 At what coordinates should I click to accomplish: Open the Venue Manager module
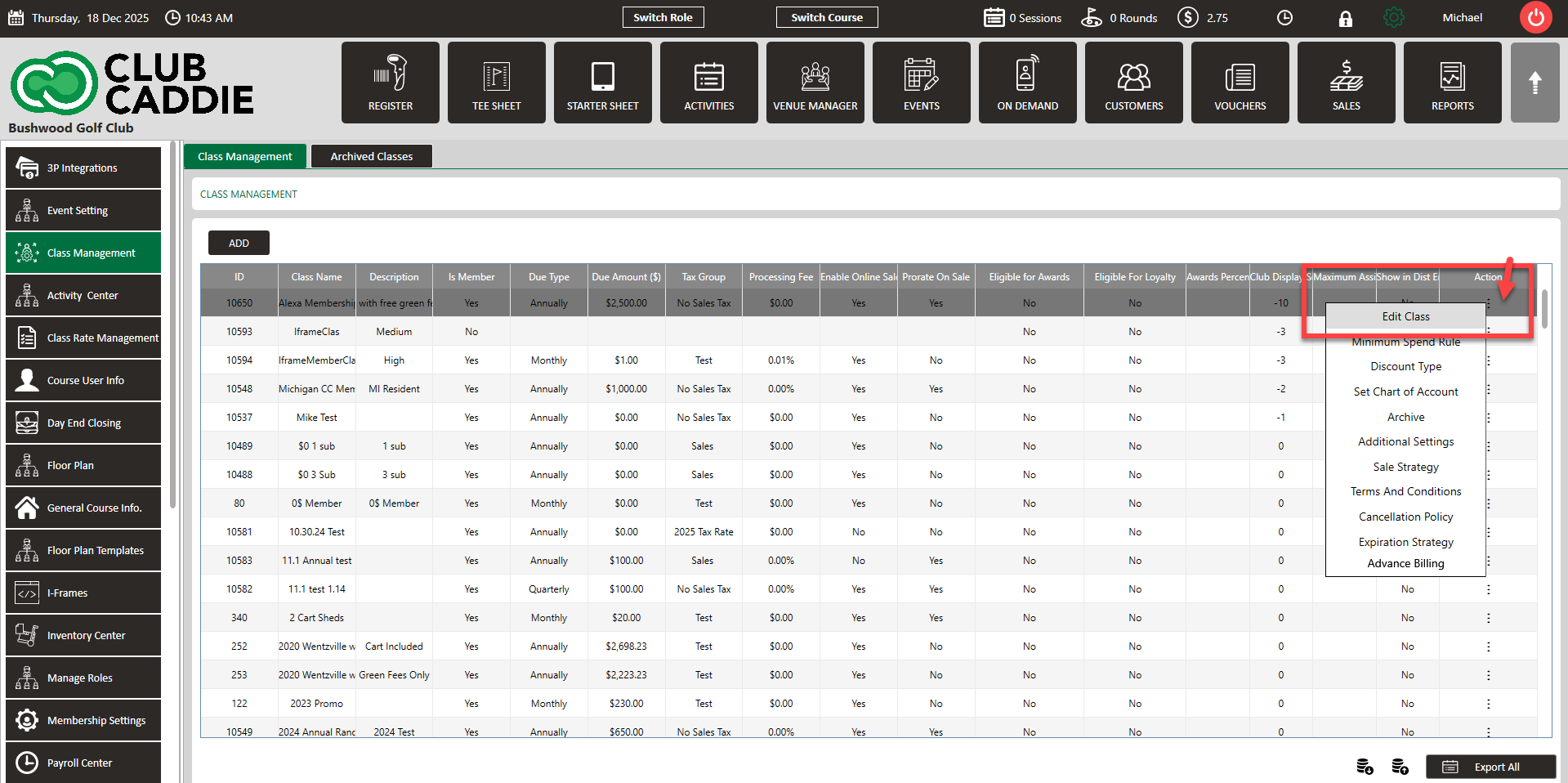(815, 83)
